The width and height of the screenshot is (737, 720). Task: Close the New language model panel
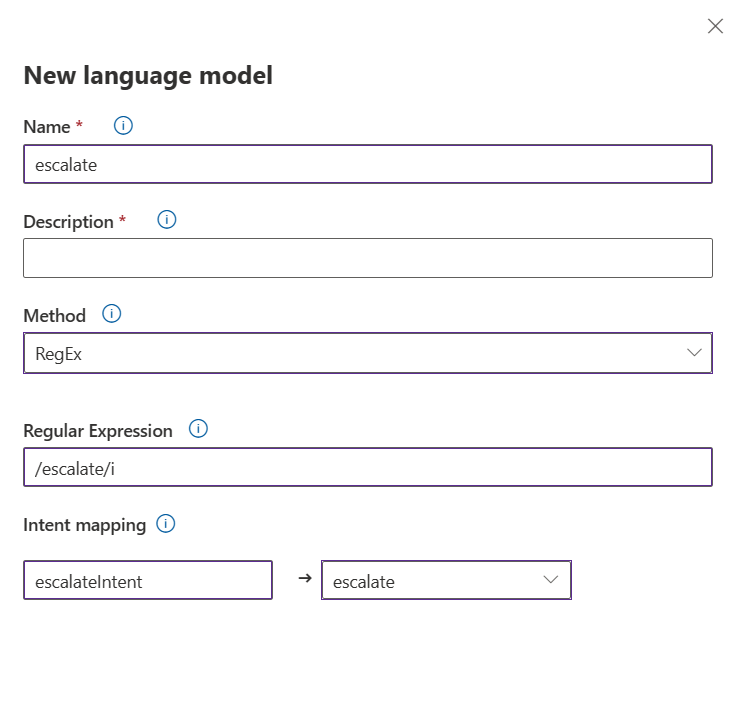[x=715, y=26]
